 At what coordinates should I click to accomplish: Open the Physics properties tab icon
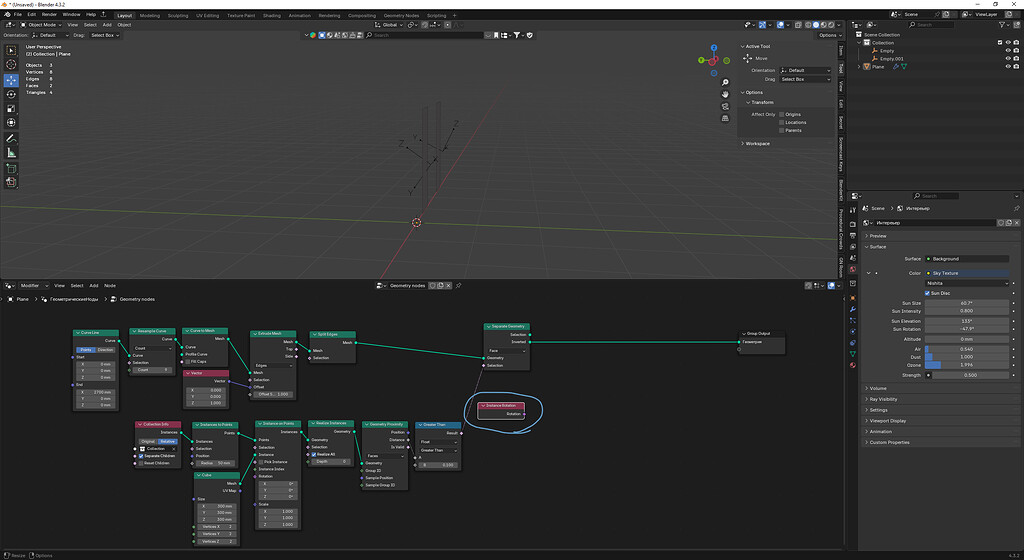point(853,332)
